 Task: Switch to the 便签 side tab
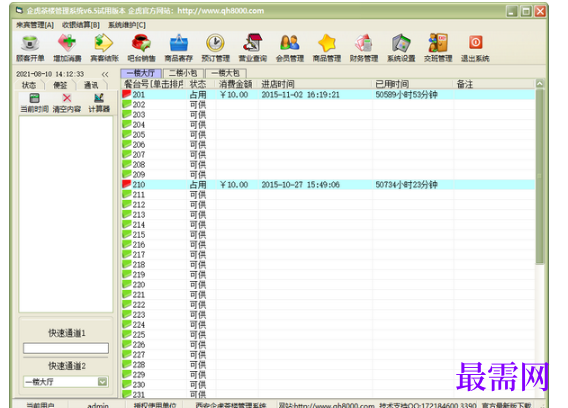(60, 85)
